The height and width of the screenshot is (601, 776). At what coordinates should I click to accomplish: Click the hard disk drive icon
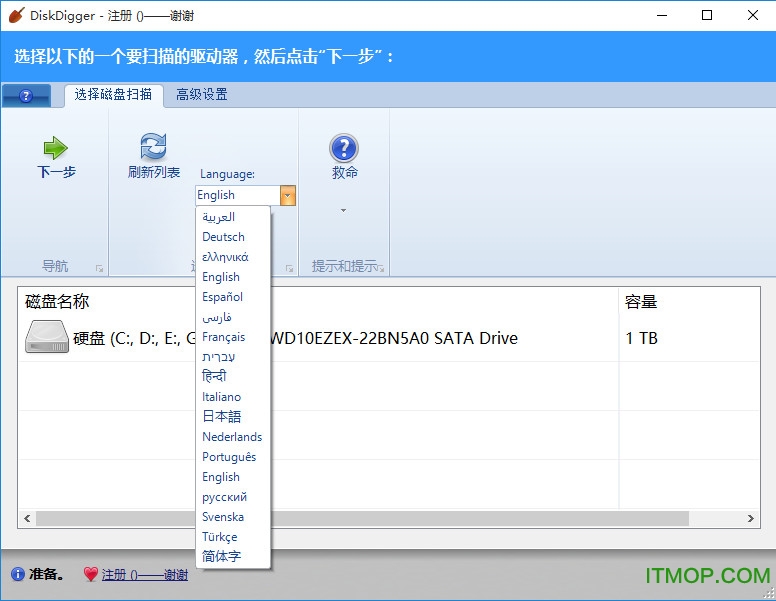click(47, 337)
